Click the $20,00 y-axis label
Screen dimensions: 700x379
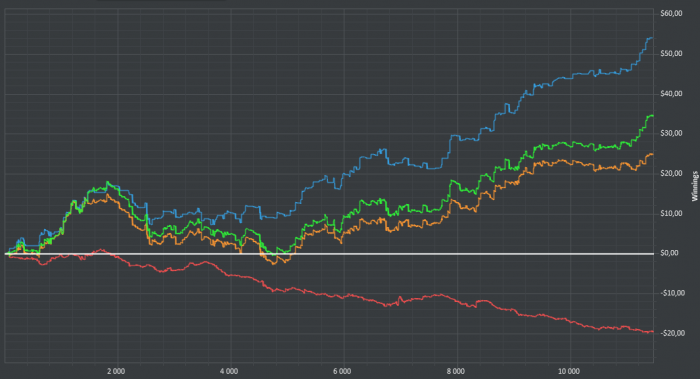(x=671, y=173)
